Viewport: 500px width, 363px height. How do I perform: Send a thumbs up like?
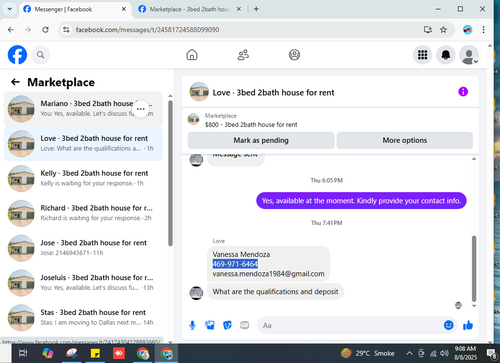[x=468, y=325]
